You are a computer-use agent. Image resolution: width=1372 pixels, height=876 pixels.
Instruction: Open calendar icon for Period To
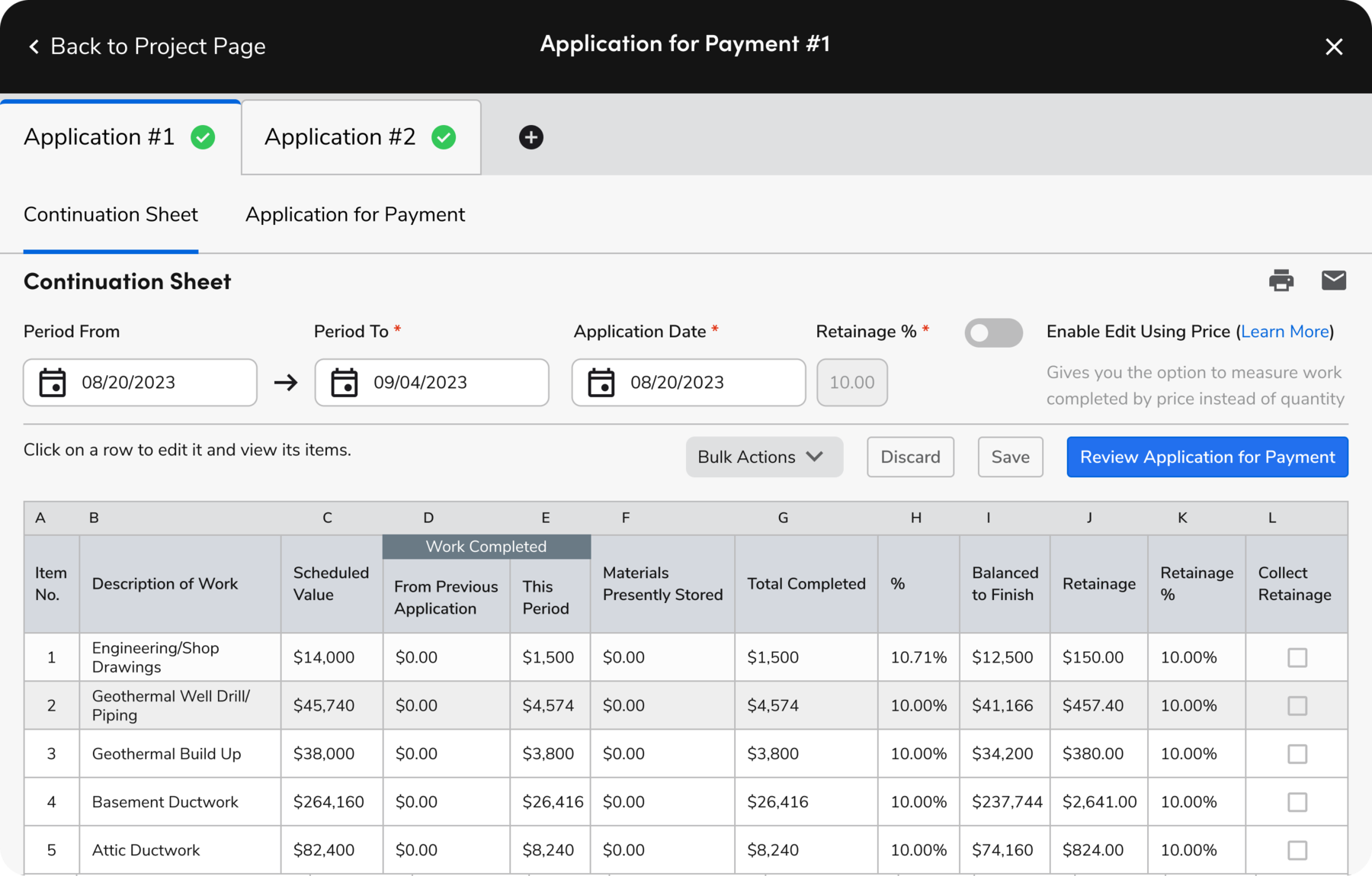345,383
